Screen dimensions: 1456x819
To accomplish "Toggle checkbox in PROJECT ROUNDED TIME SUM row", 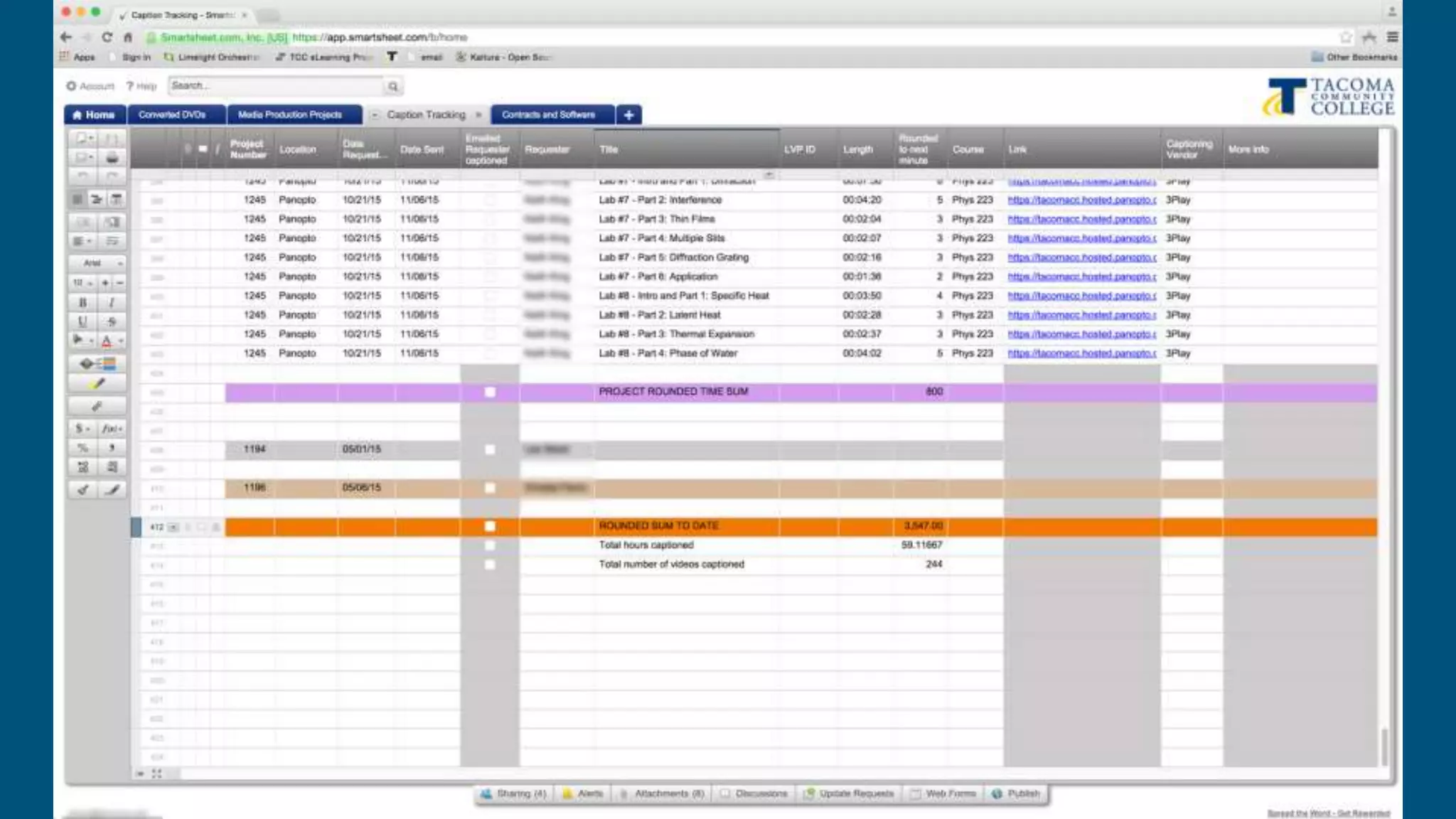I will point(490,392).
